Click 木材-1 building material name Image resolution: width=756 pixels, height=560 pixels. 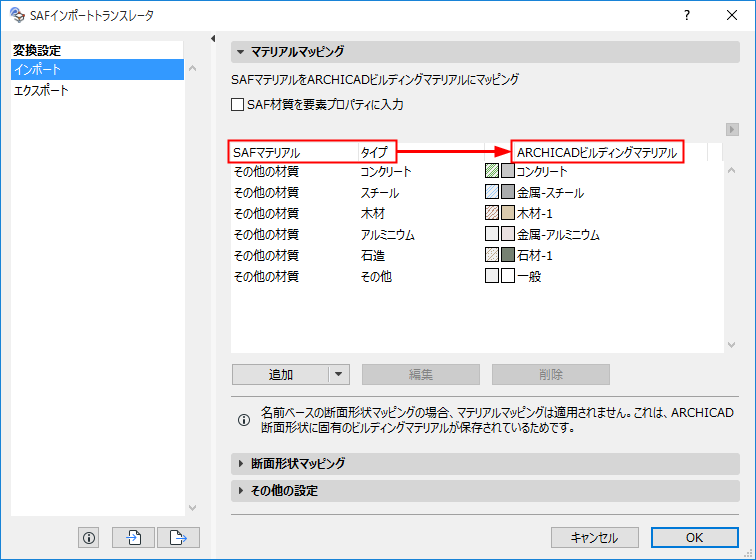tap(535, 213)
